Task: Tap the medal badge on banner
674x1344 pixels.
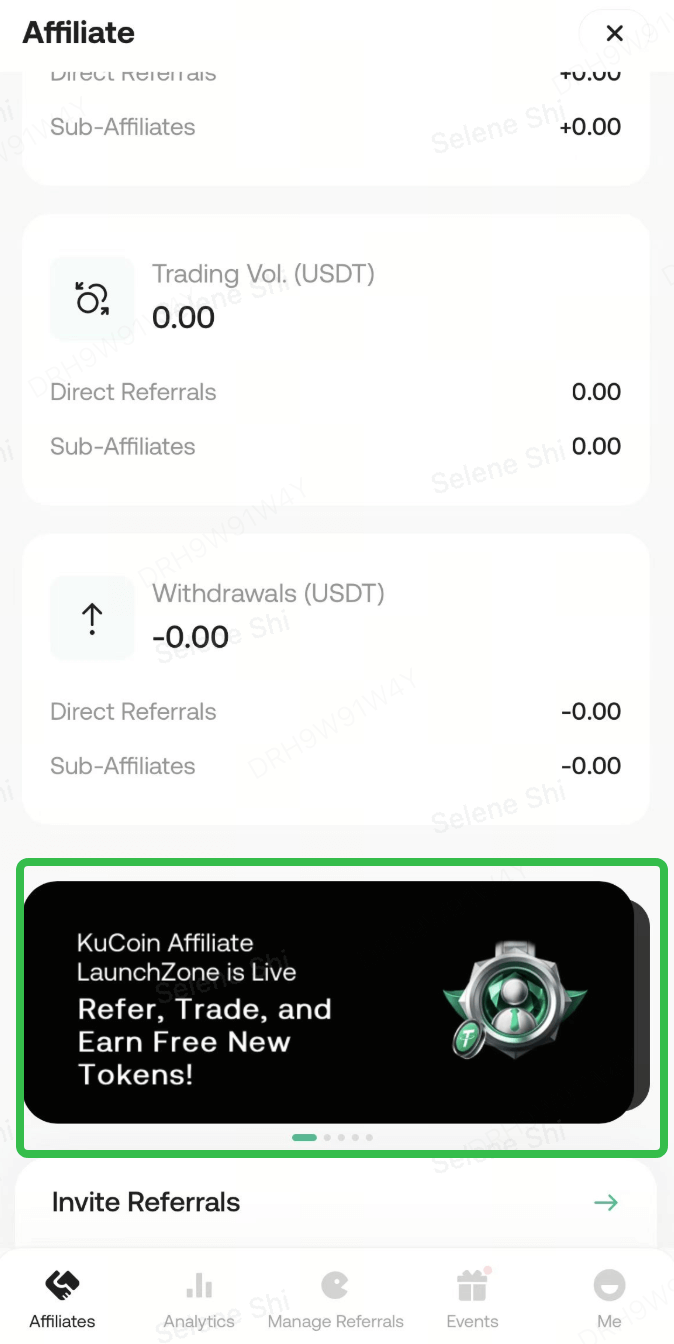Action: [515, 1000]
